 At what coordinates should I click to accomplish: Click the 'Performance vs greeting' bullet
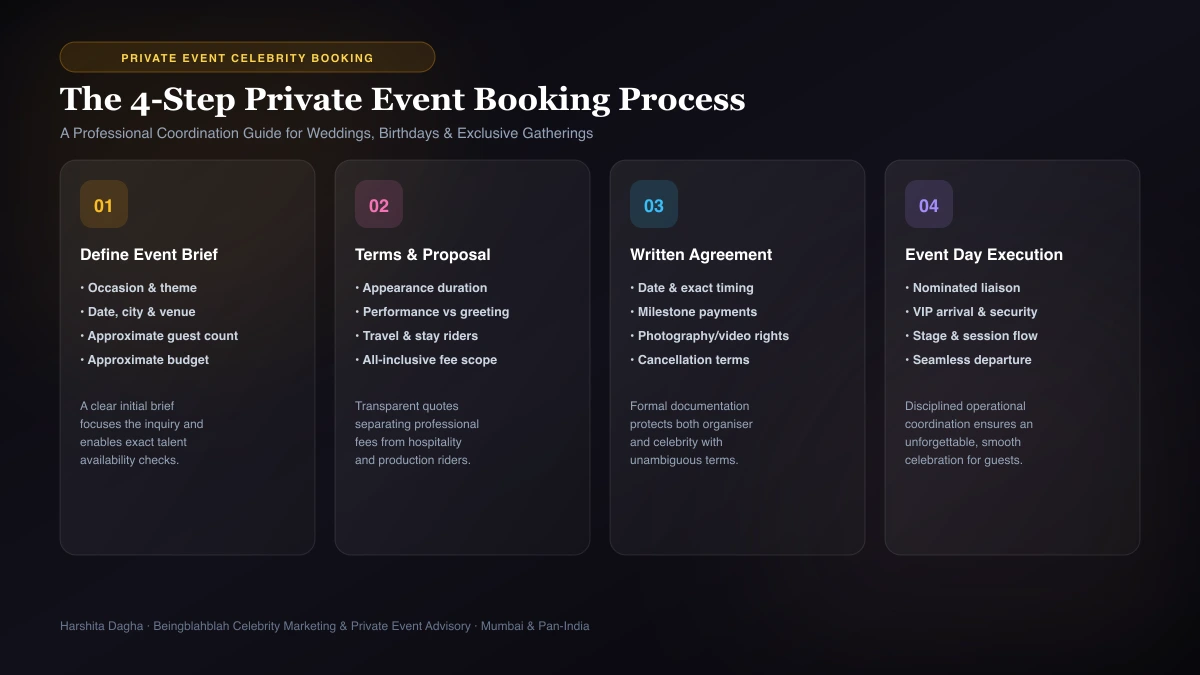[432, 312]
